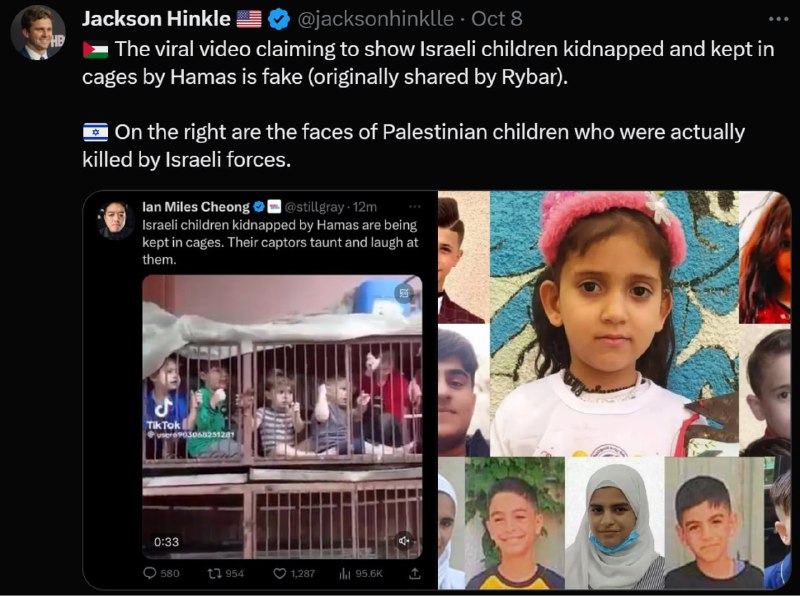Open Jackson Hinkle's profile avatar
The height and width of the screenshot is (596, 800).
(x=38, y=33)
